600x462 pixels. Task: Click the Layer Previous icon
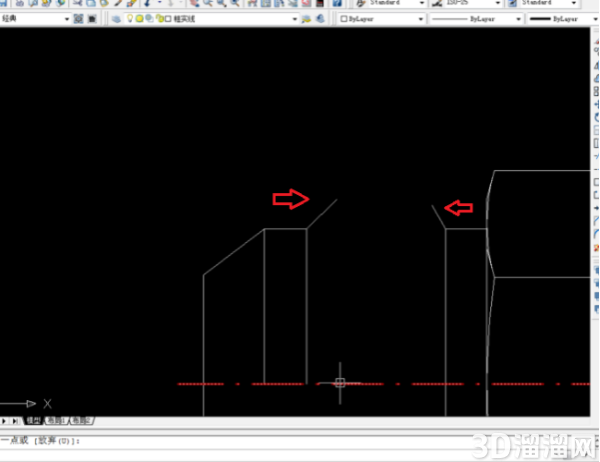tap(321, 19)
